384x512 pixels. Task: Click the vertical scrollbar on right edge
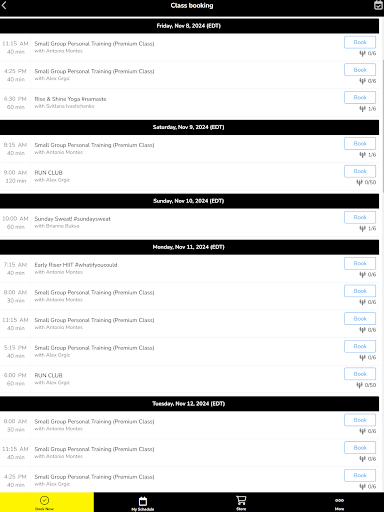[x=382, y=123]
